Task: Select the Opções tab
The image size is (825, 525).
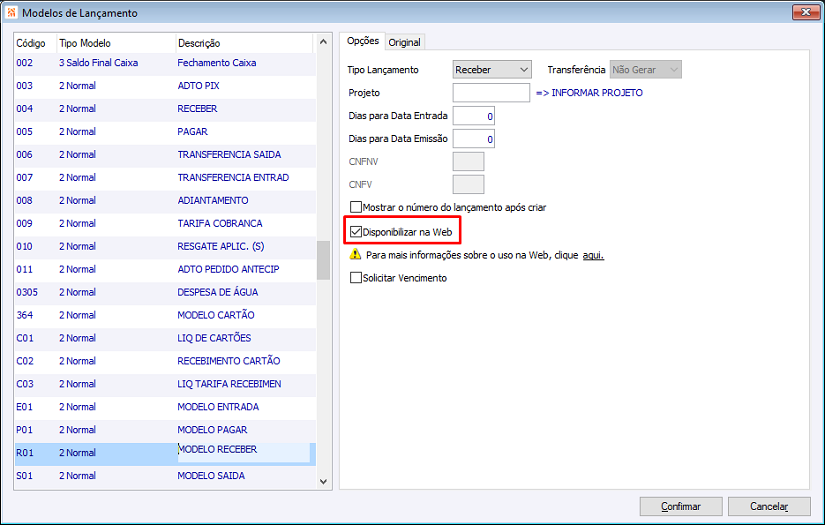Action: click(363, 41)
